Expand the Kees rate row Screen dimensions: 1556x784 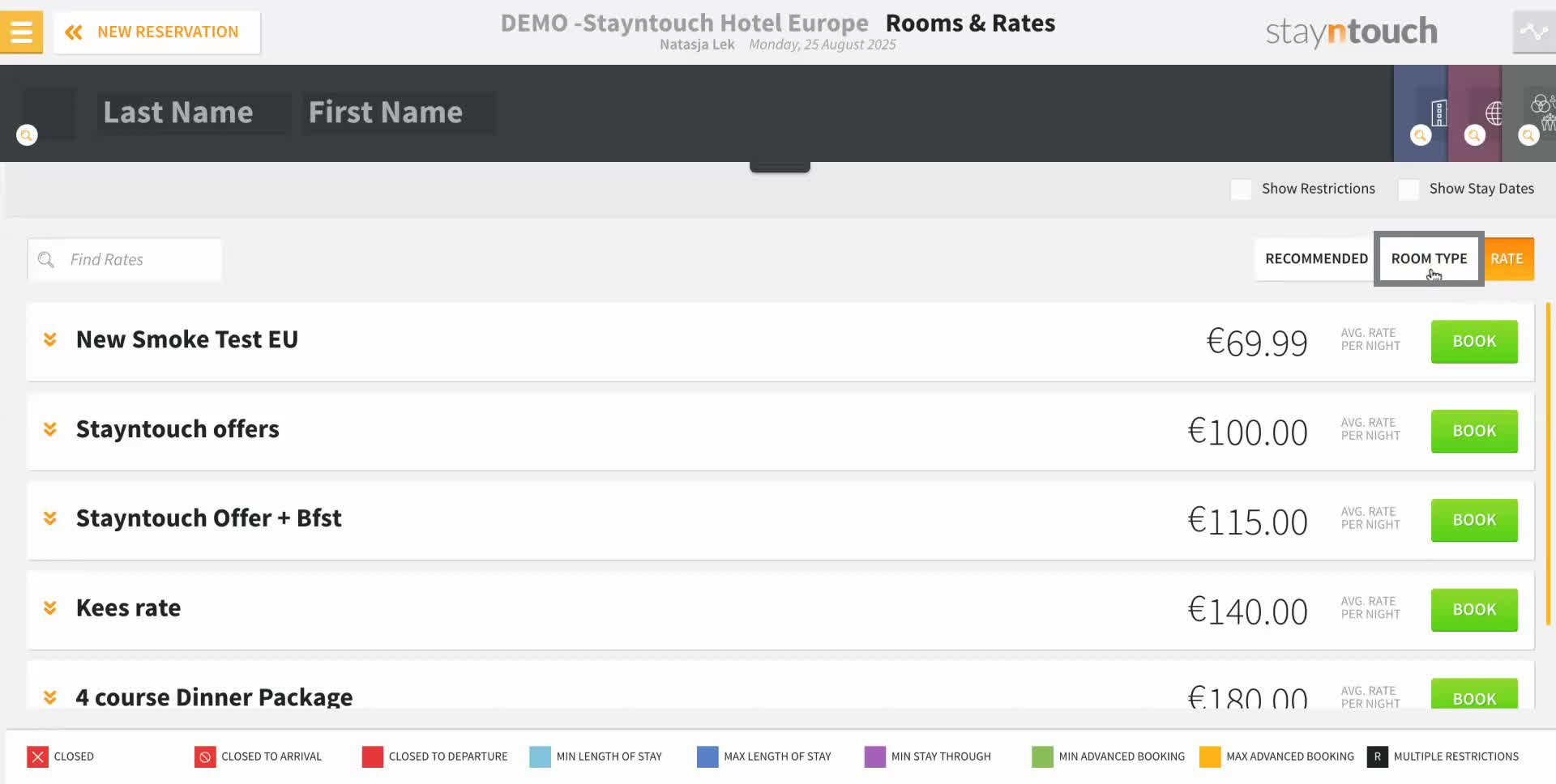click(x=50, y=608)
